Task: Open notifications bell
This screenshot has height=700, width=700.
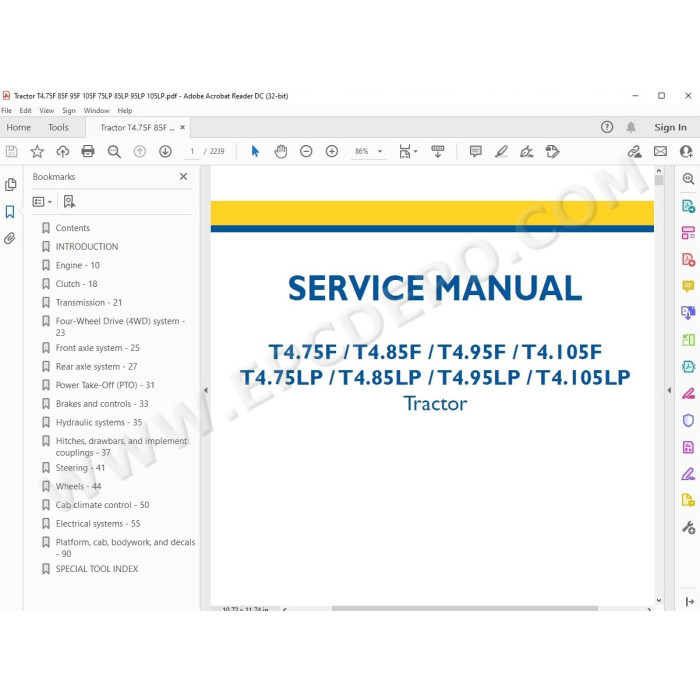Action: [x=631, y=127]
